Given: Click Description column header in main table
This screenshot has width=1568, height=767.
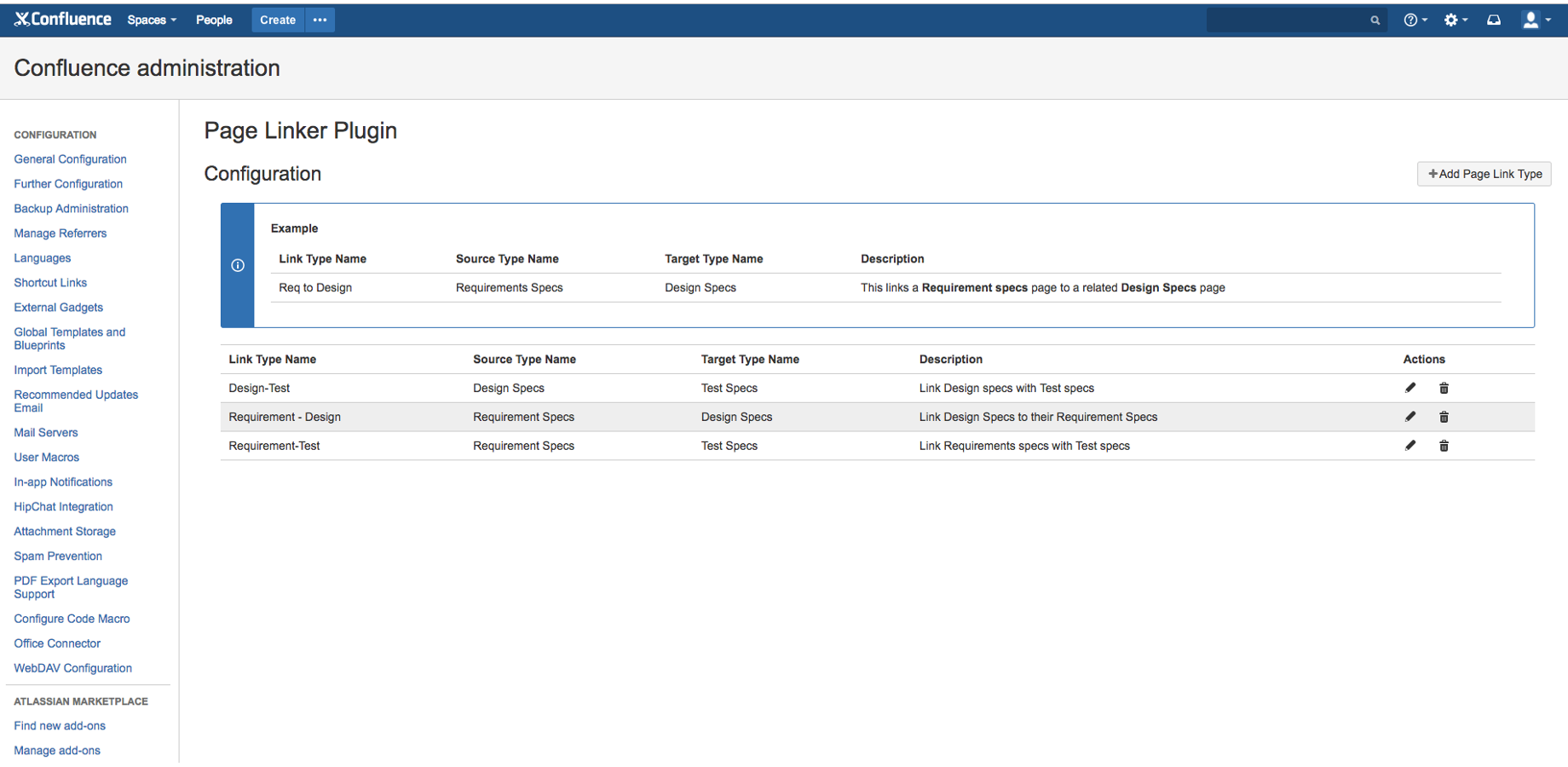Looking at the screenshot, I should [950, 360].
